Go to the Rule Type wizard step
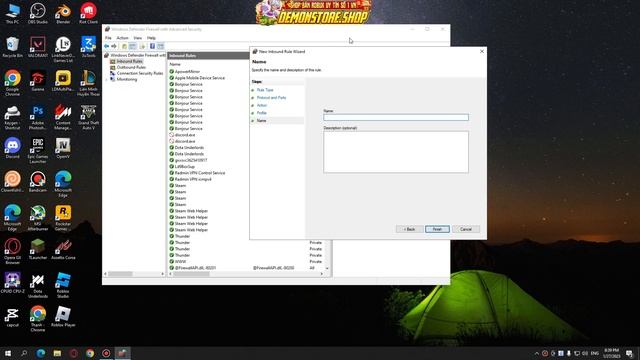 [265, 90]
